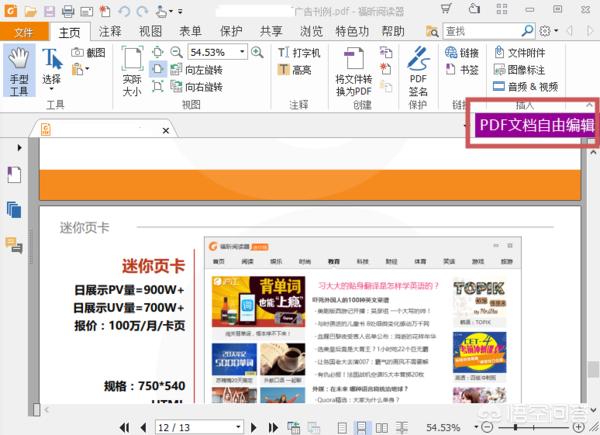The width and height of the screenshot is (600, 435).
Task: Click the 查找 search input field
Action: tap(482, 31)
